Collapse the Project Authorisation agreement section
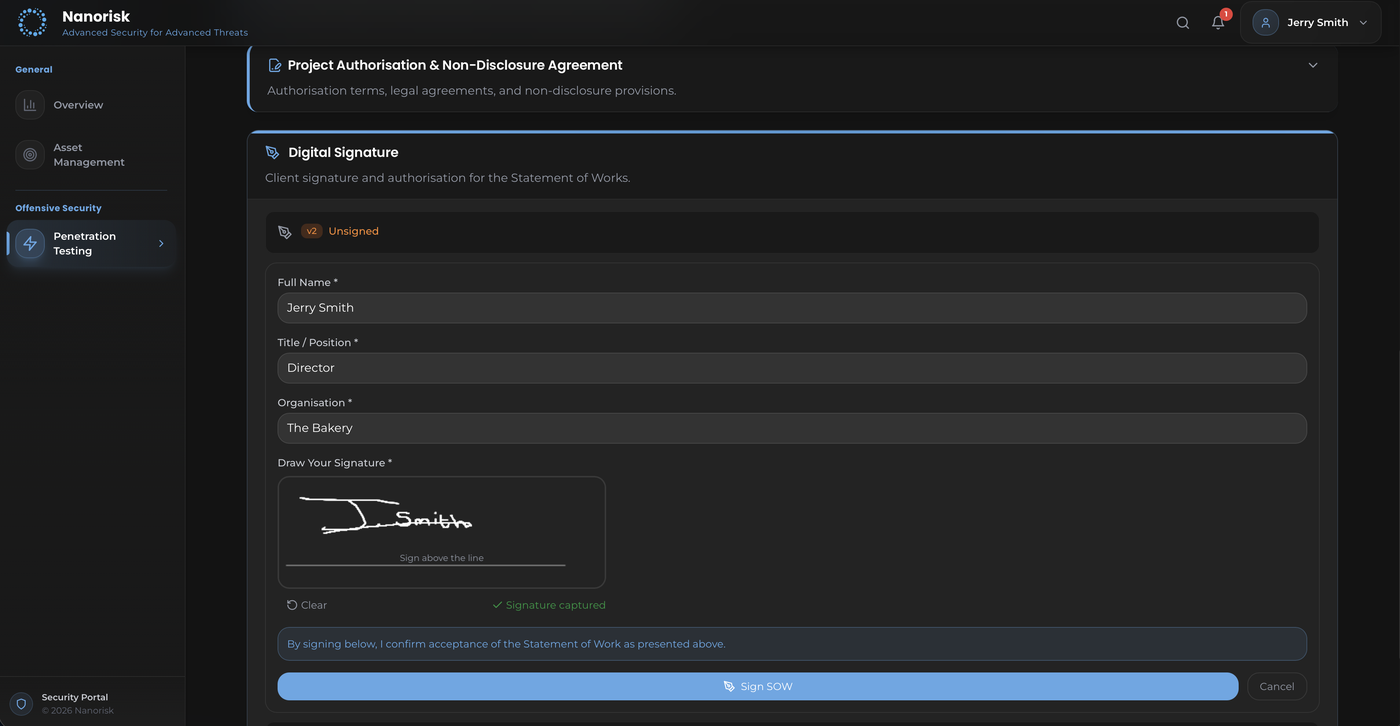1400x726 pixels. click(x=1313, y=64)
